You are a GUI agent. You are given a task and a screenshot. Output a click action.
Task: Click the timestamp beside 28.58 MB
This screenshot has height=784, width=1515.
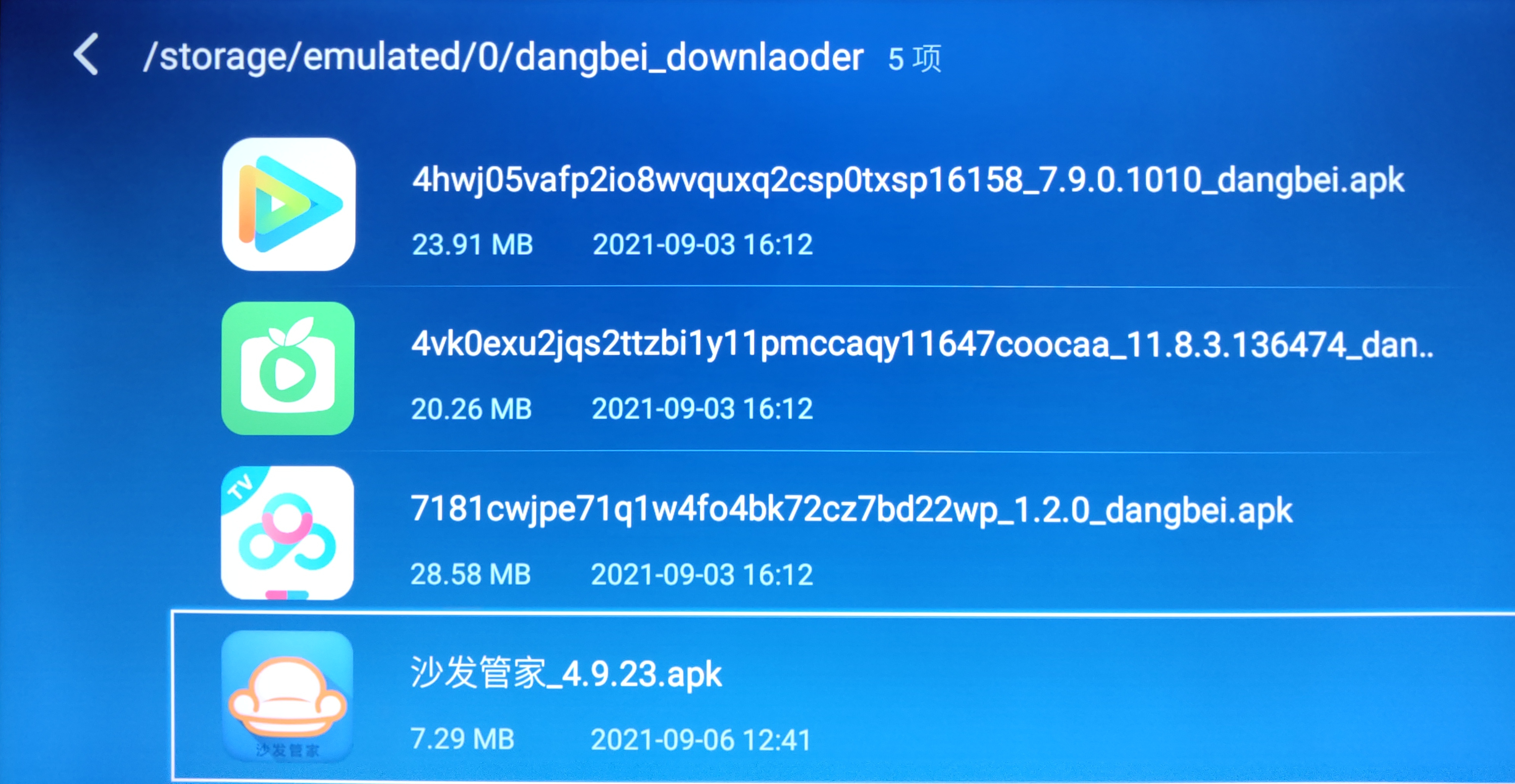[701, 575]
